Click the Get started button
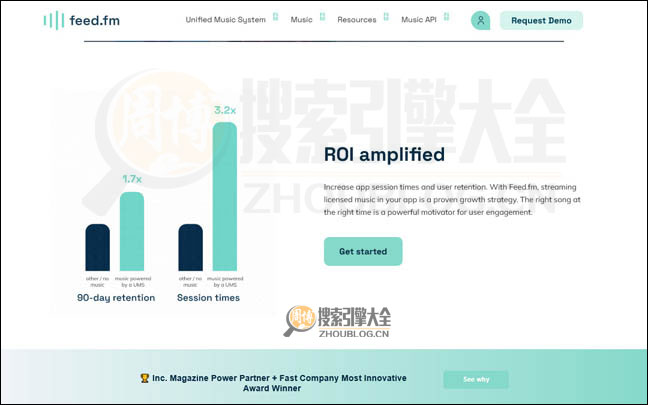Image resolution: width=648 pixels, height=405 pixels. (362, 252)
